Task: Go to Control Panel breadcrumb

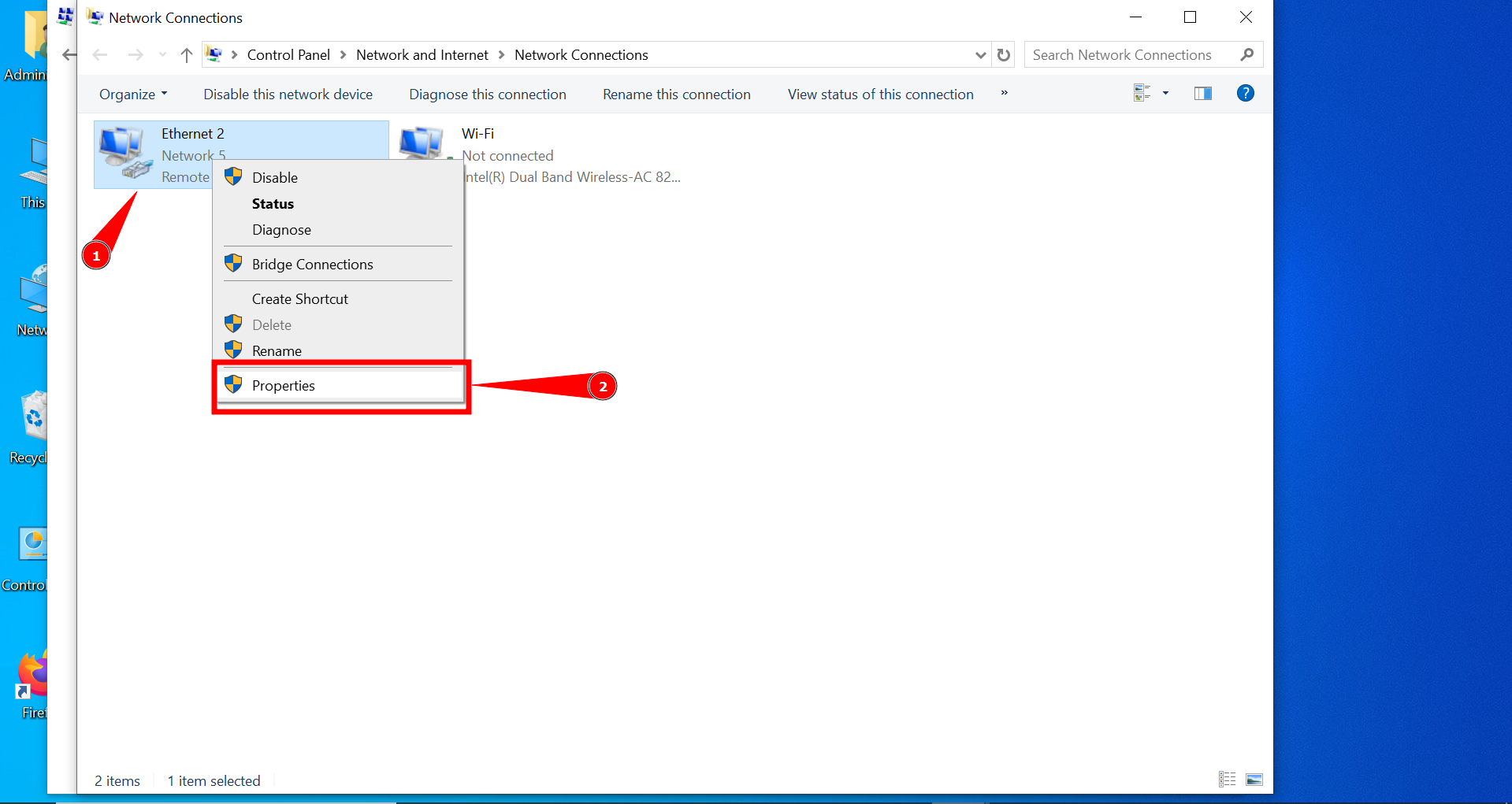Action: [x=288, y=55]
